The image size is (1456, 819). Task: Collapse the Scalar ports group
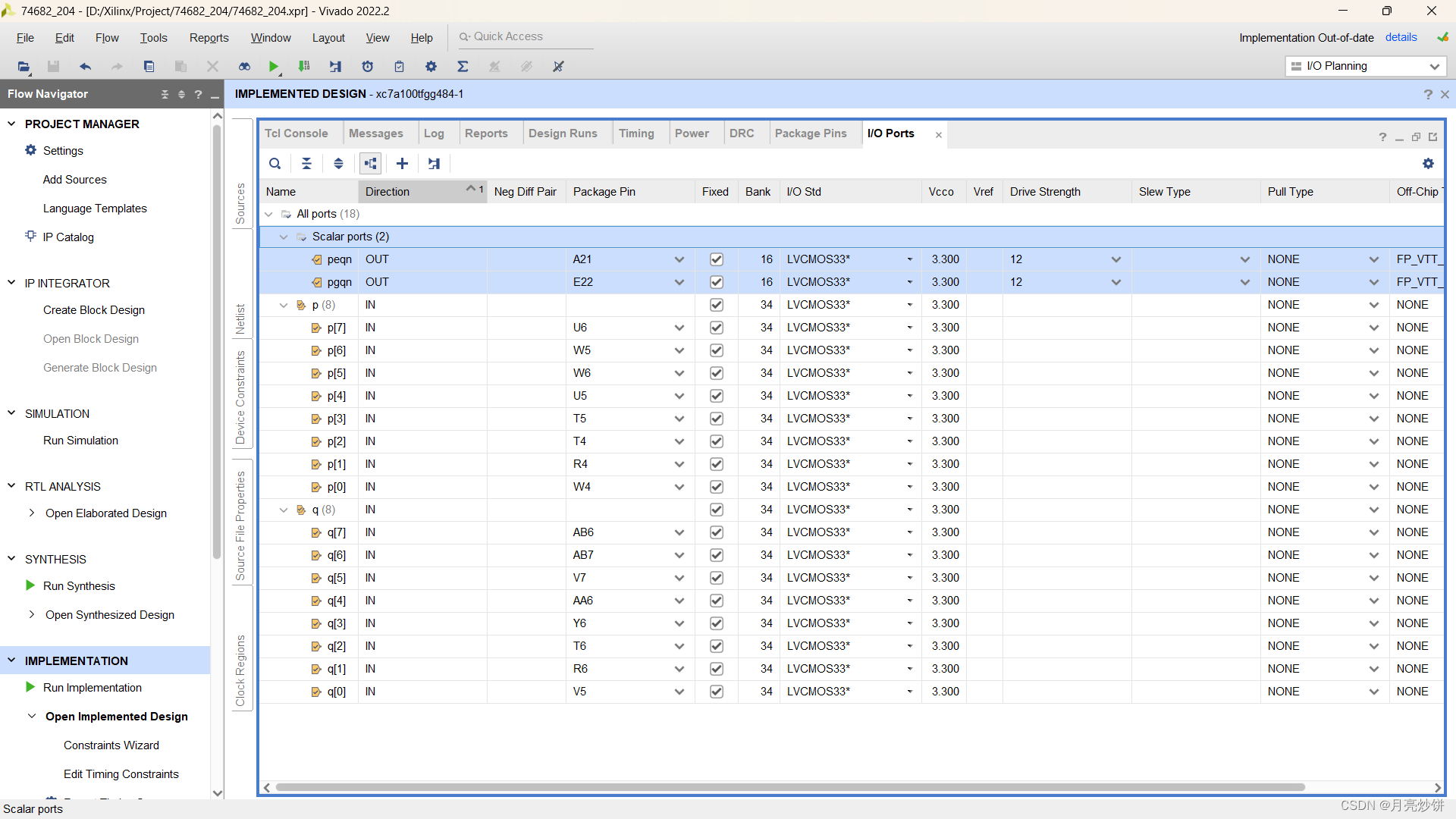click(x=284, y=237)
